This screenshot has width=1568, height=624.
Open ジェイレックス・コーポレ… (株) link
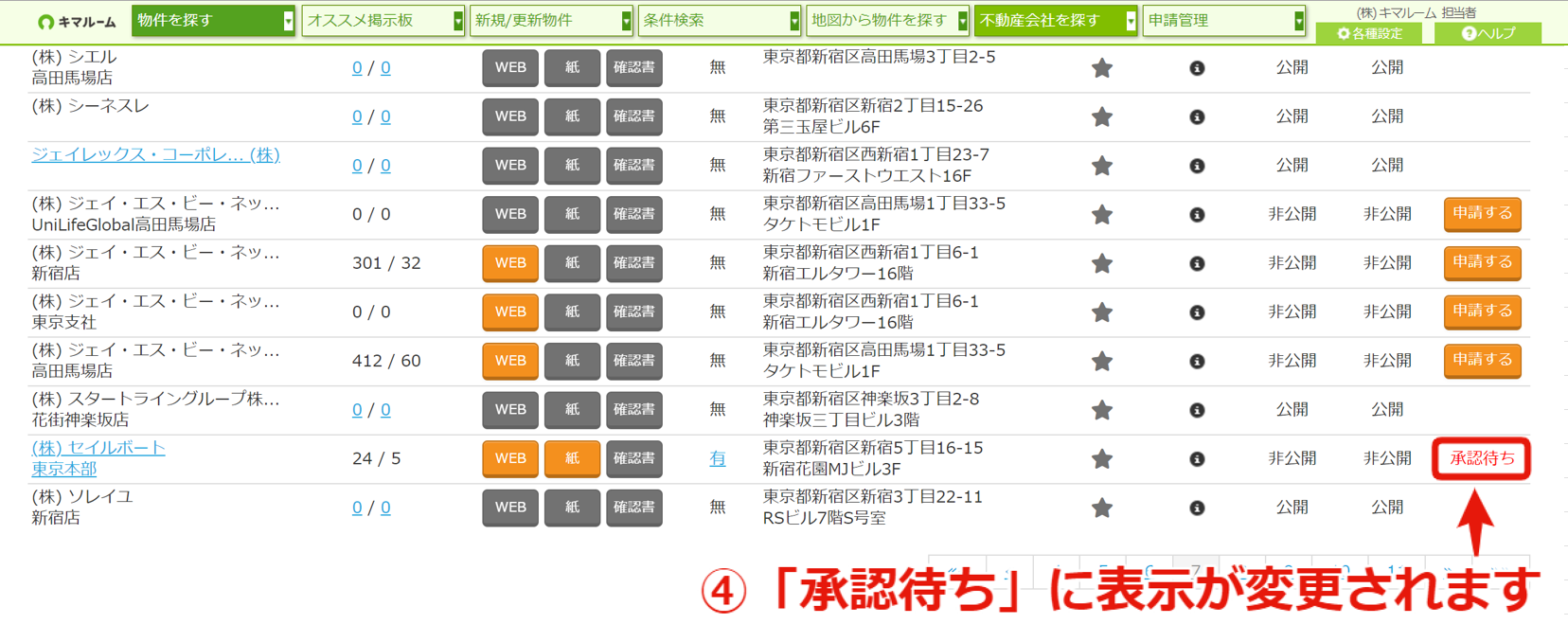[x=156, y=154]
